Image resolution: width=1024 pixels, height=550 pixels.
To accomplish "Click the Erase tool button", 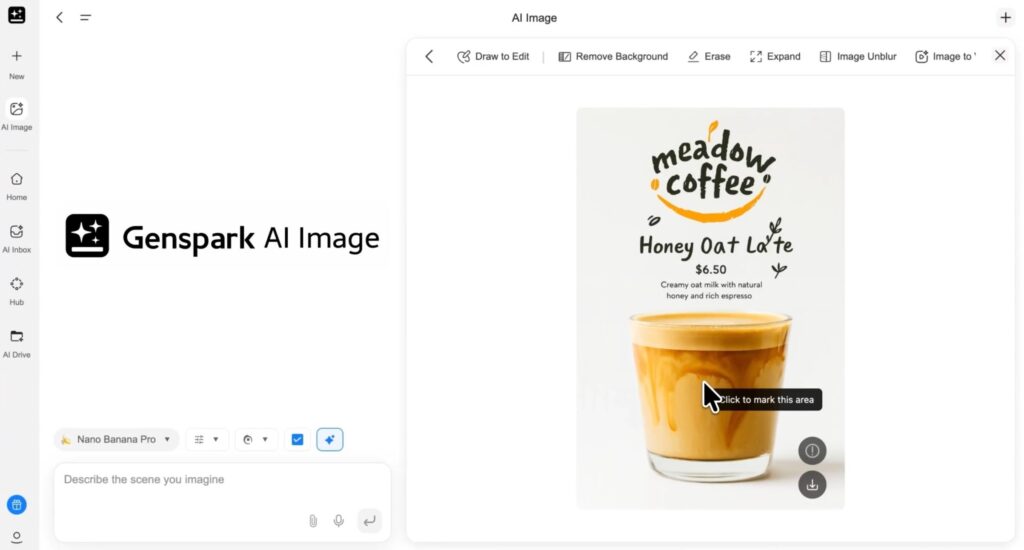I will pyautogui.click(x=709, y=57).
